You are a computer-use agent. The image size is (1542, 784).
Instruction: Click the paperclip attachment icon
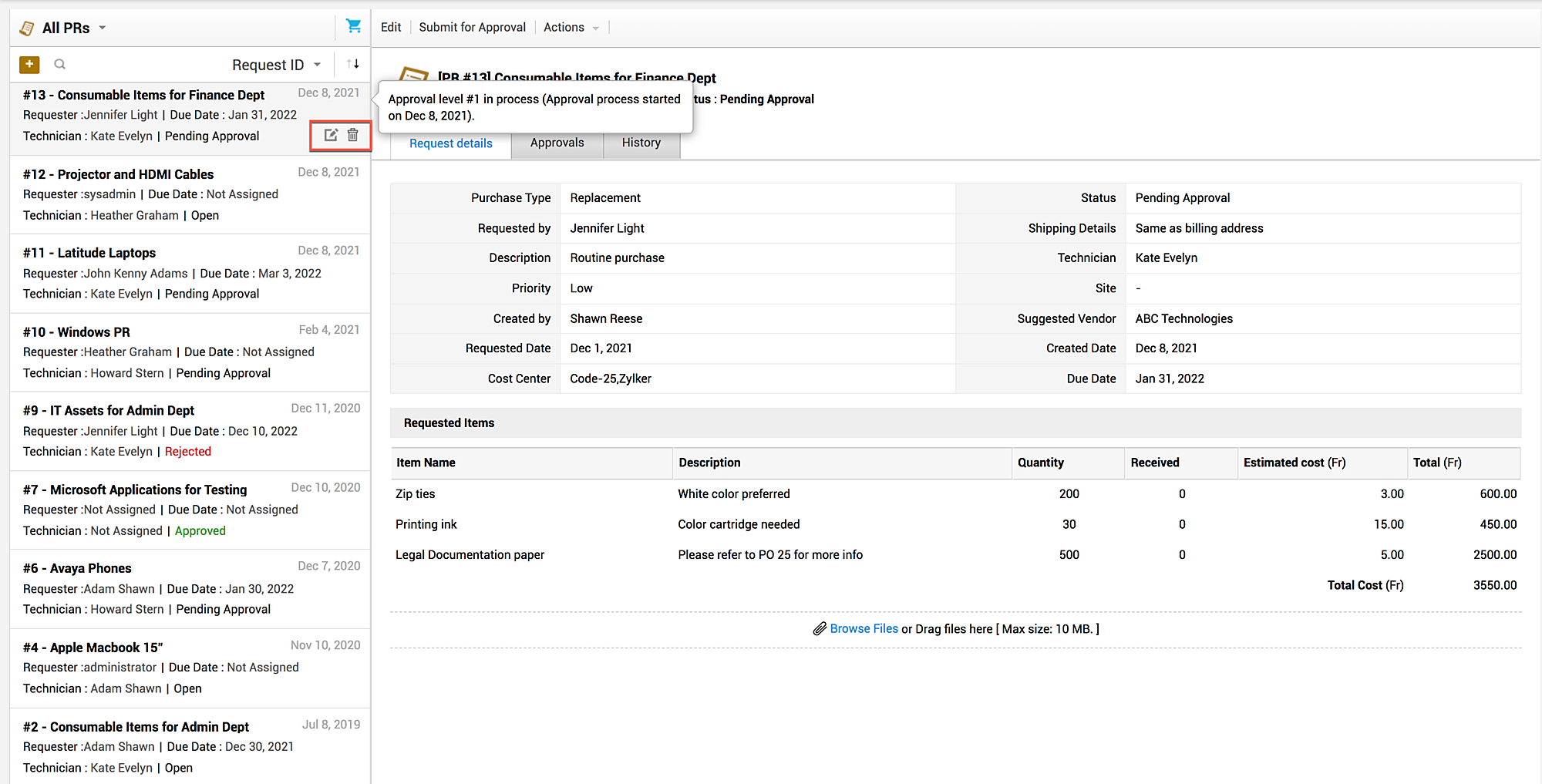tap(820, 629)
